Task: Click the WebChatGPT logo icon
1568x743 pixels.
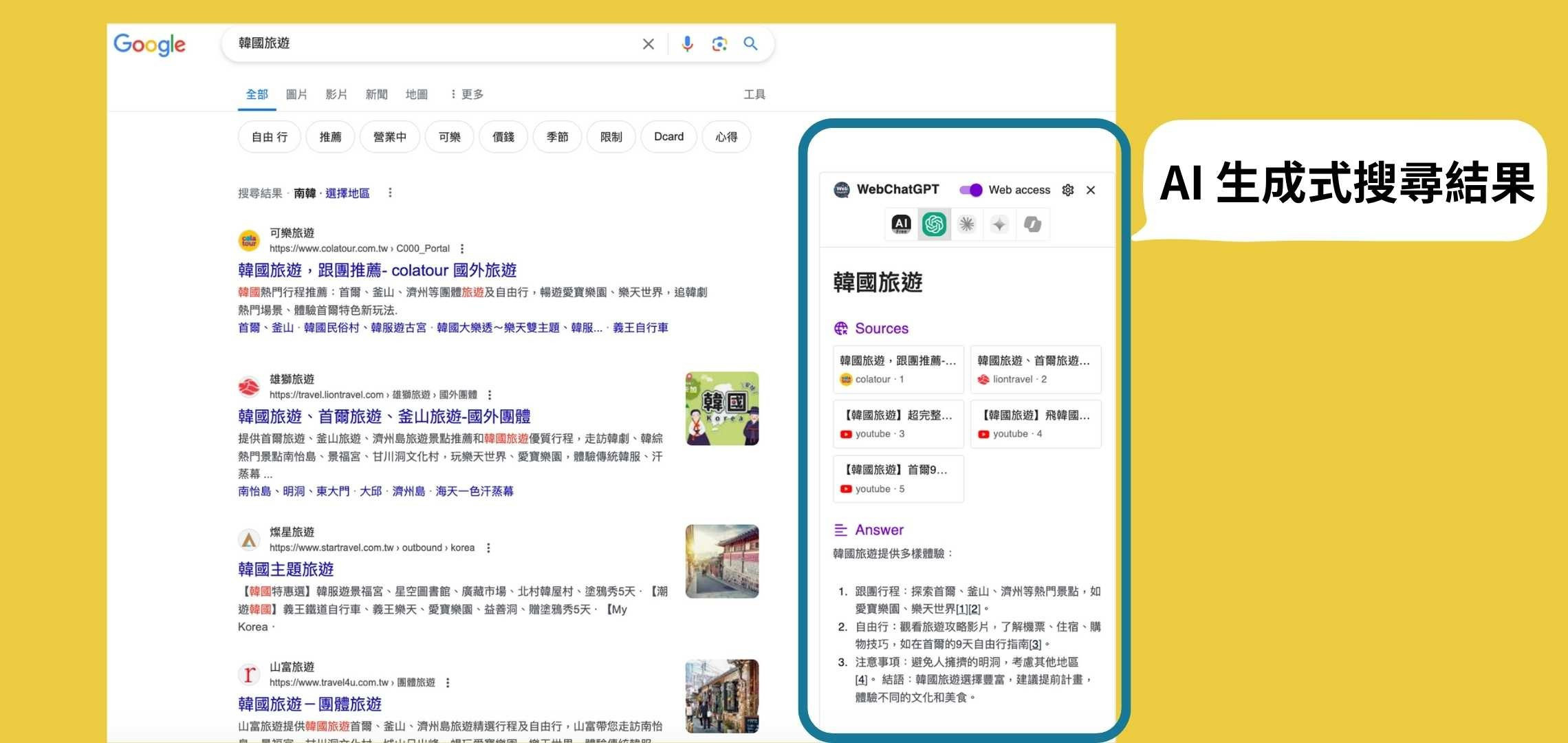Action: tap(842, 190)
